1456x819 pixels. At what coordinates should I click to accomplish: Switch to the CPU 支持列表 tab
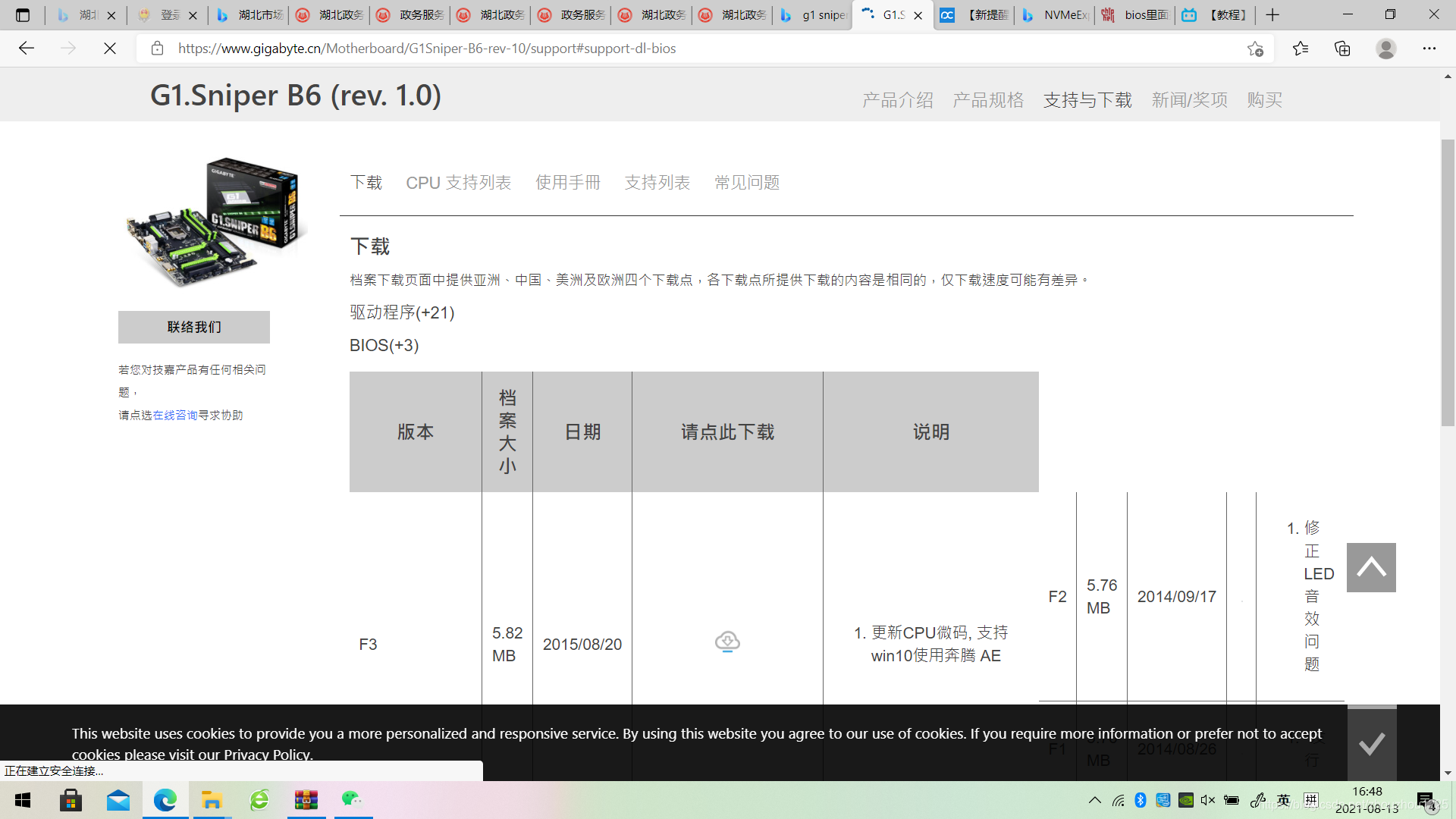458,183
